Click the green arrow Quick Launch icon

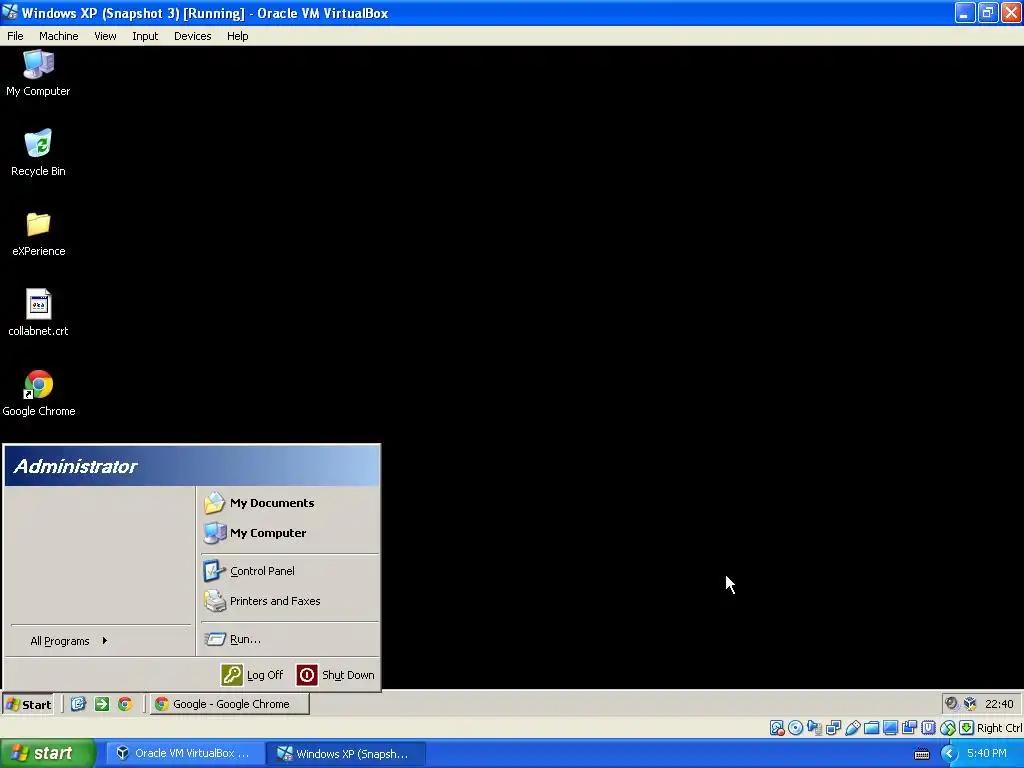(101, 704)
